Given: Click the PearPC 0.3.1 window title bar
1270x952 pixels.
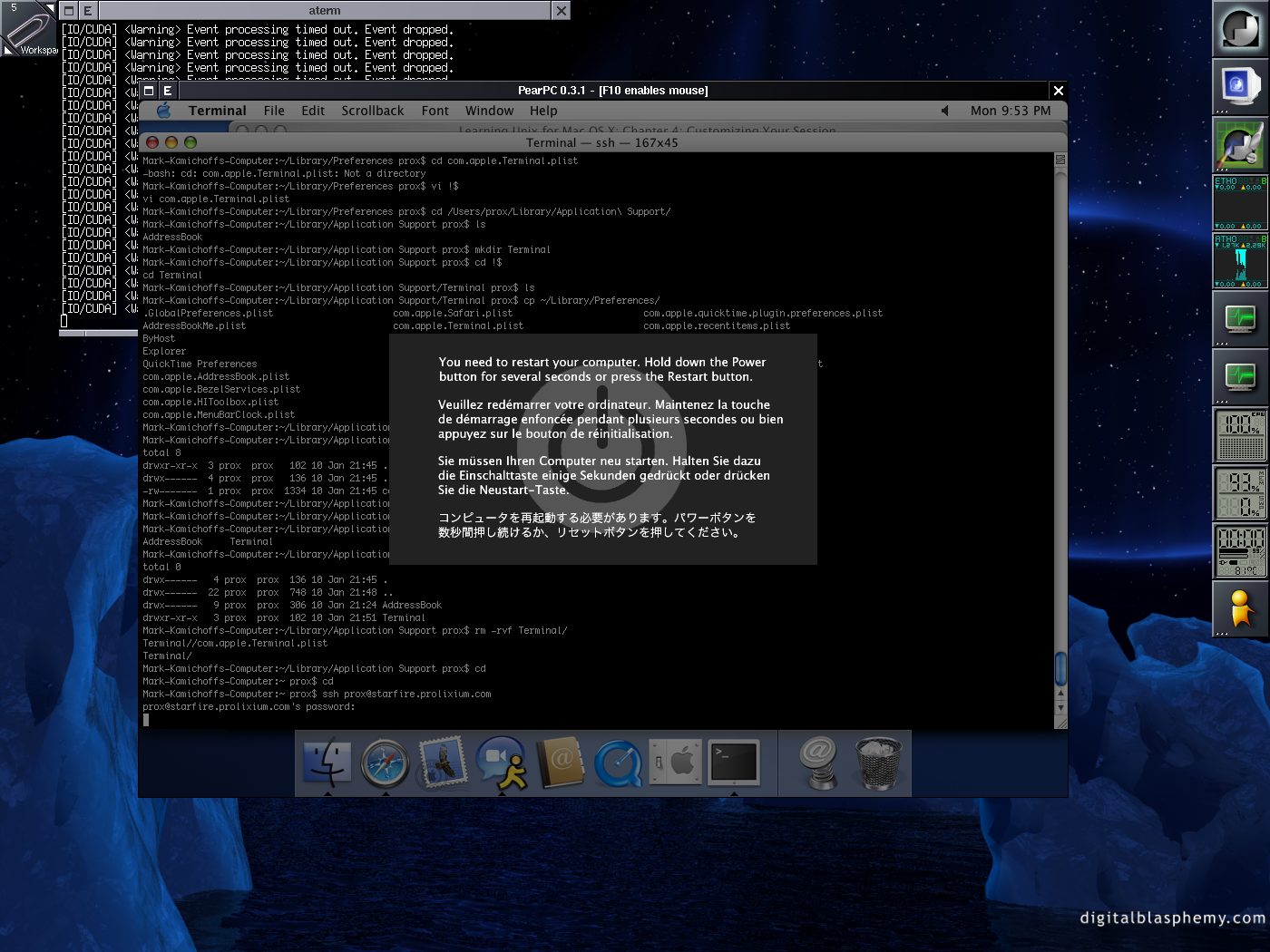Looking at the screenshot, I should click(x=612, y=91).
